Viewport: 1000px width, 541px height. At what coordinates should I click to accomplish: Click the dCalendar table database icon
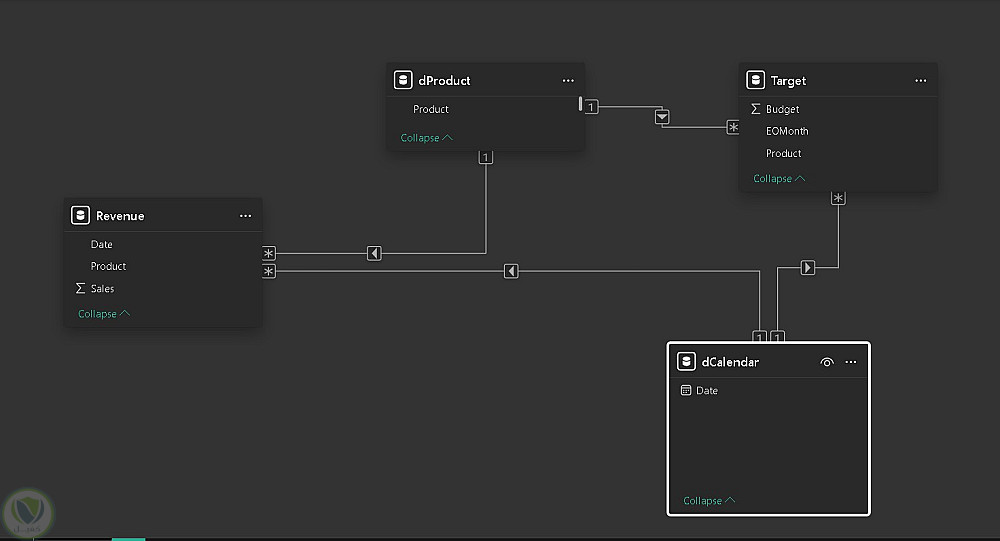(686, 362)
